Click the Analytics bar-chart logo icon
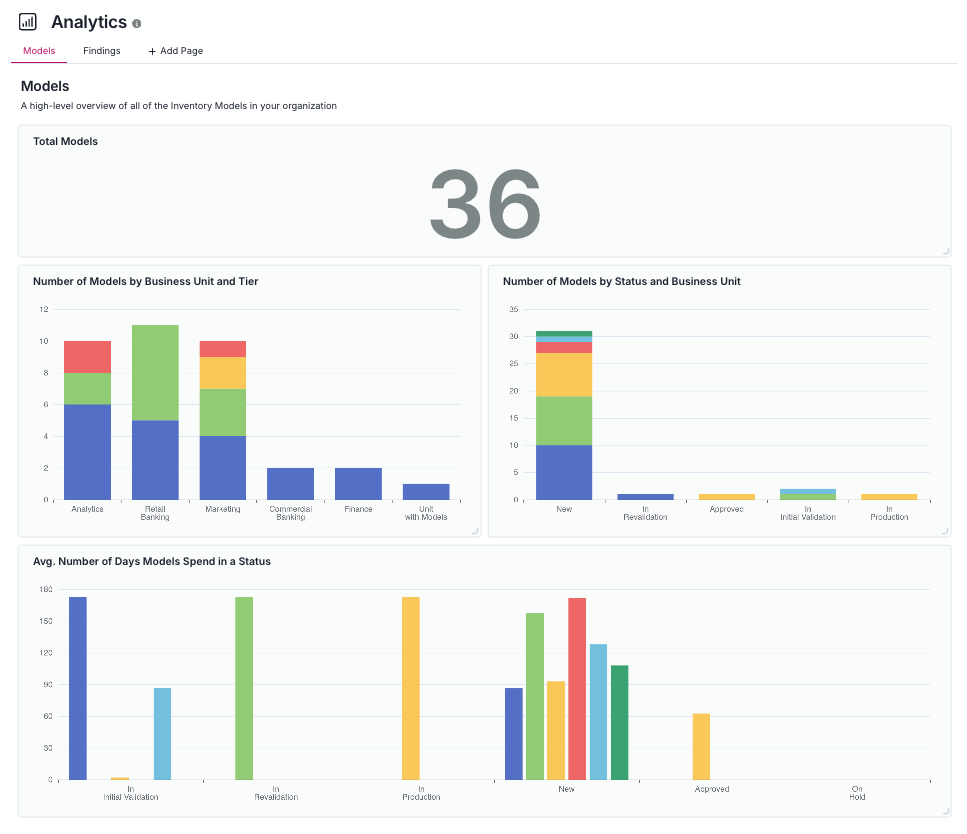 (x=27, y=21)
